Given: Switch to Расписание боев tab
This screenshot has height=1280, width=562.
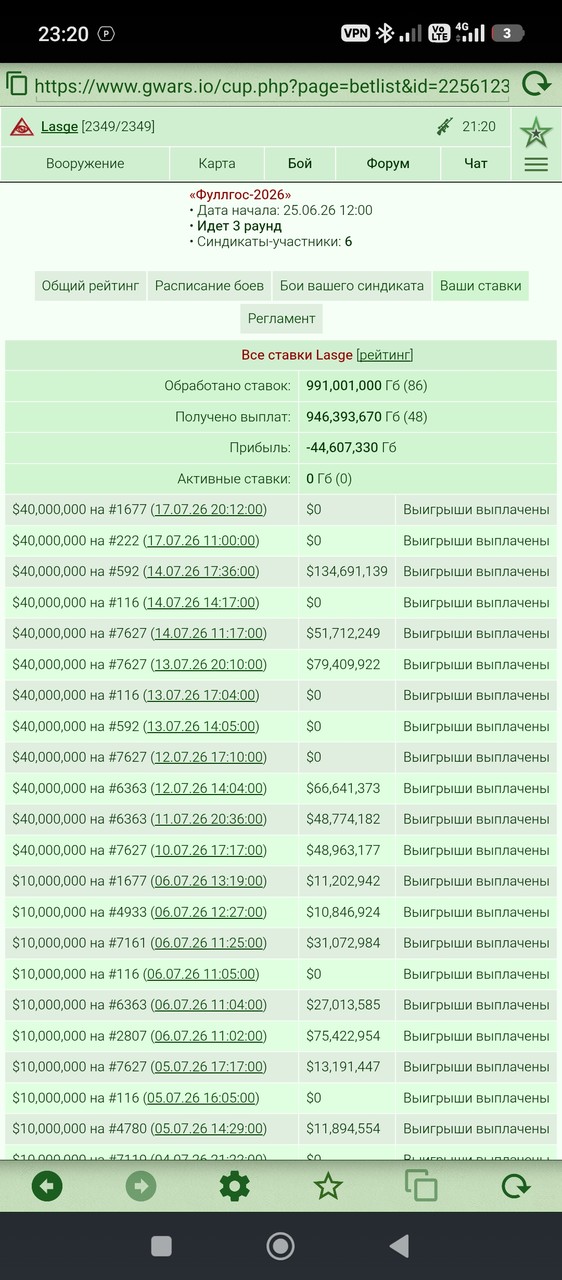Looking at the screenshot, I should [x=210, y=285].
